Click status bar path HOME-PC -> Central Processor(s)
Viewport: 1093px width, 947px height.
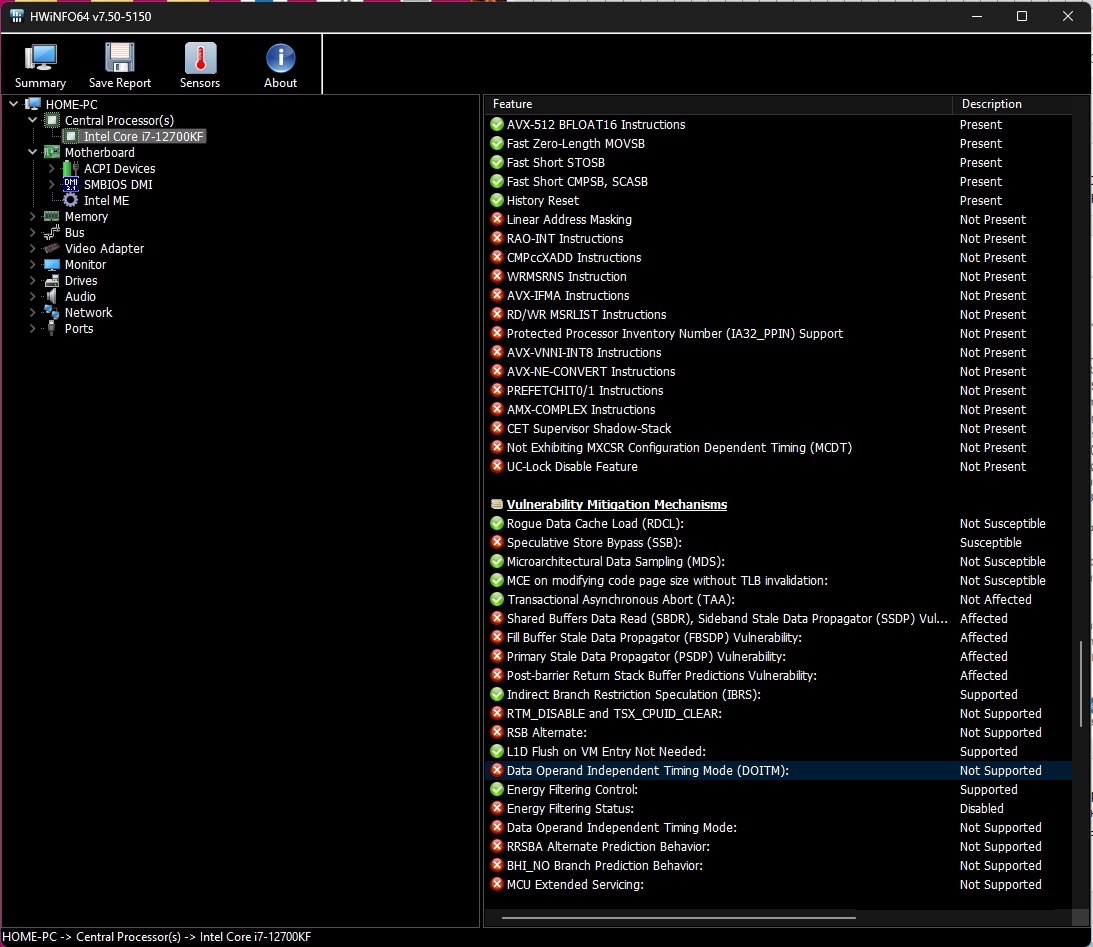[91, 937]
